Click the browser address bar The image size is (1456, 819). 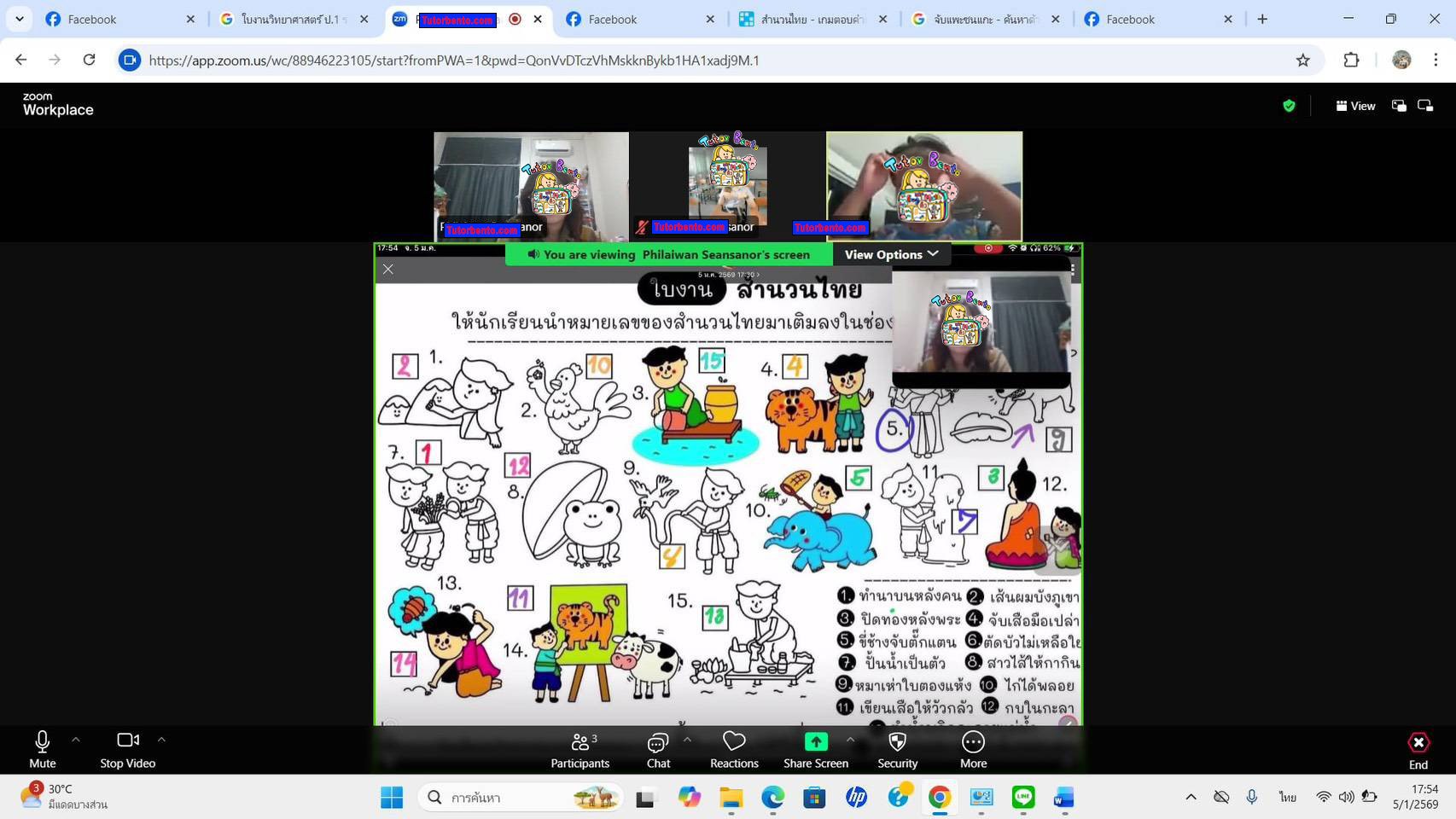(x=597, y=60)
